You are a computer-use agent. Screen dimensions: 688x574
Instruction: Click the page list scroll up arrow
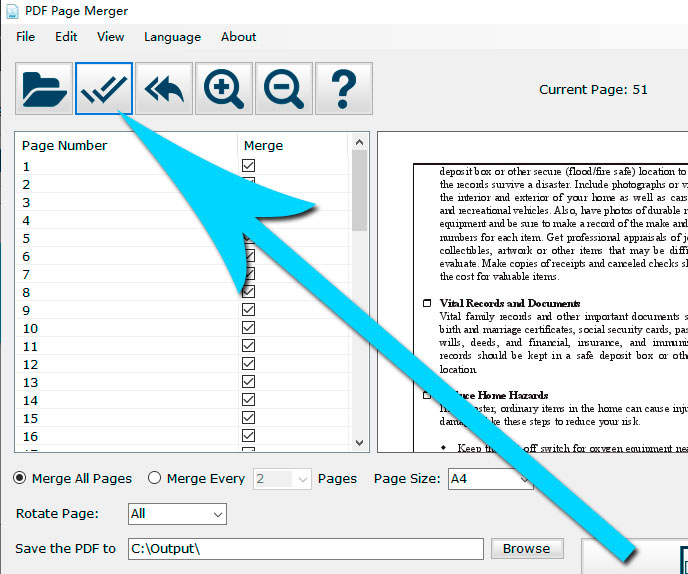pyautogui.click(x=359, y=142)
